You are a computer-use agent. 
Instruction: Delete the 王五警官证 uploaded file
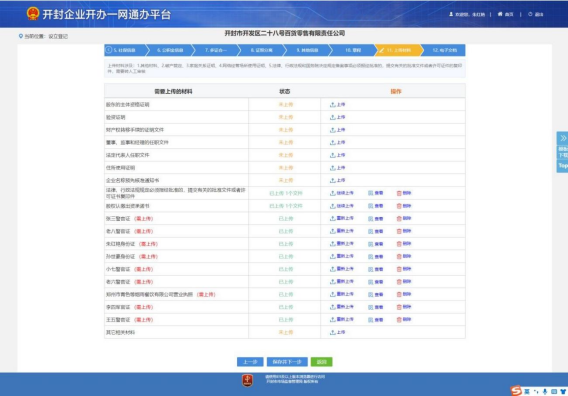click(404, 320)
